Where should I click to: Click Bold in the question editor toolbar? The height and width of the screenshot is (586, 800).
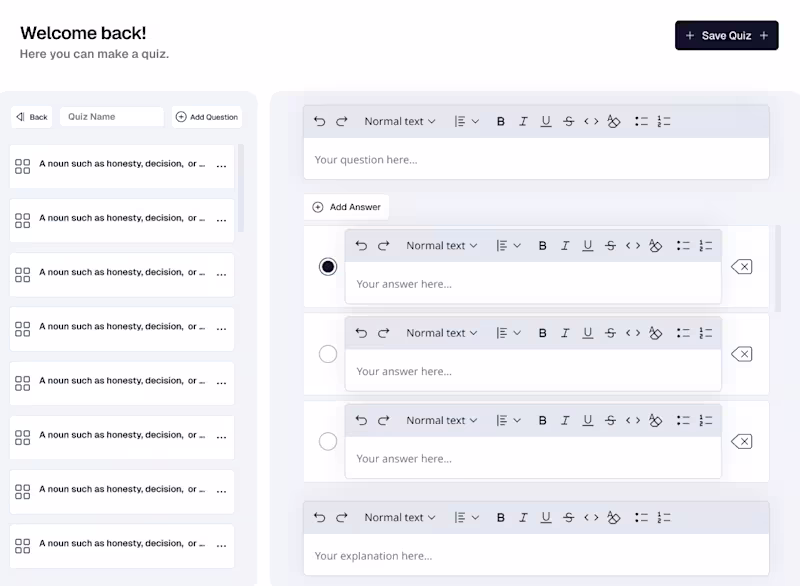(501, 121)
